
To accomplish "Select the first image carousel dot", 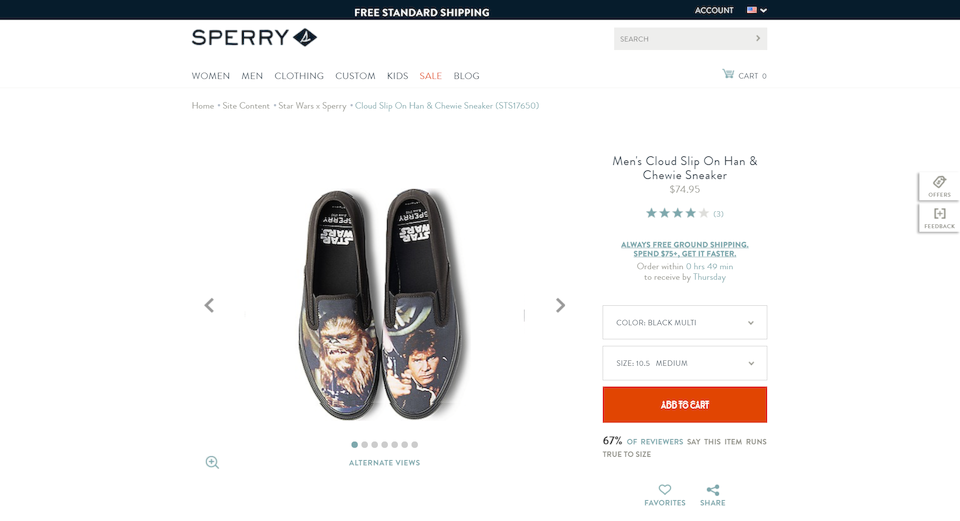I will 354,444.
